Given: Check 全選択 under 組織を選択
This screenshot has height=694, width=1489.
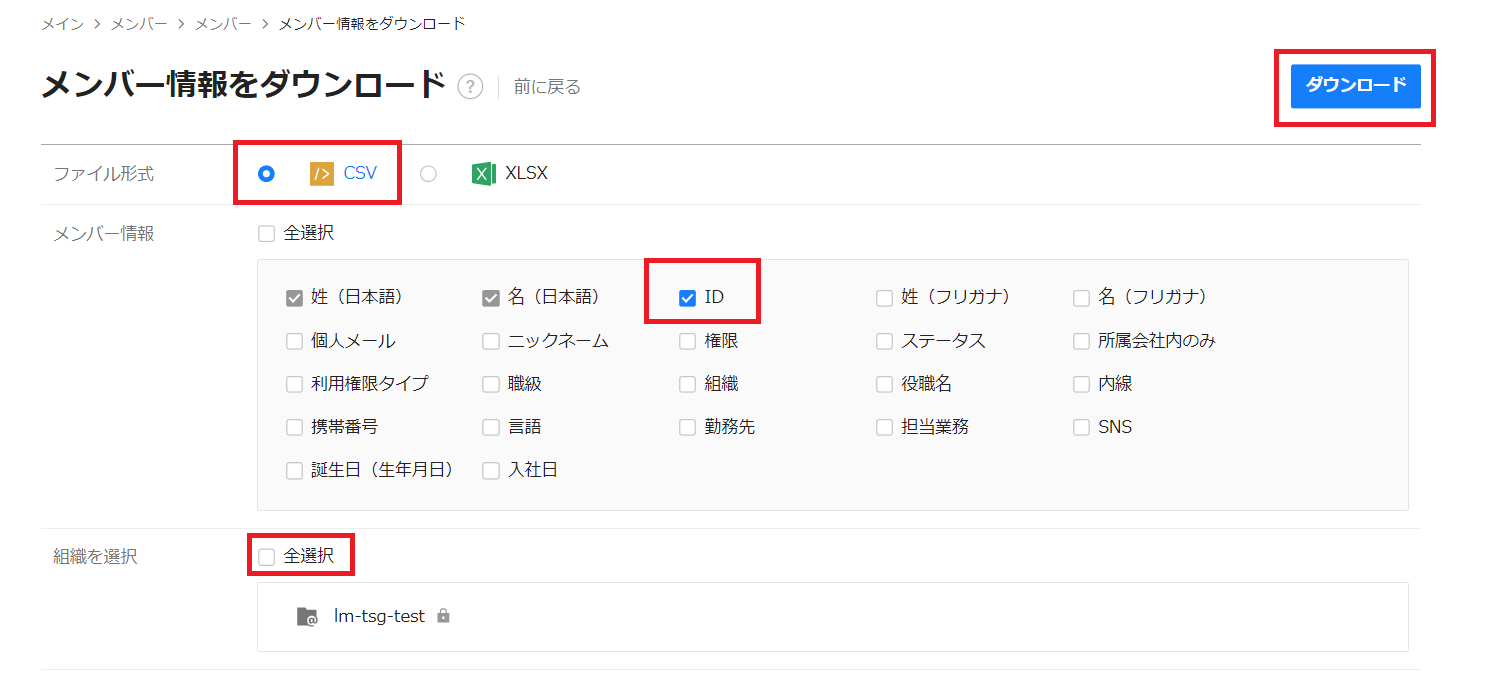Looking at the screenshot, I should (x=266, y=557).
